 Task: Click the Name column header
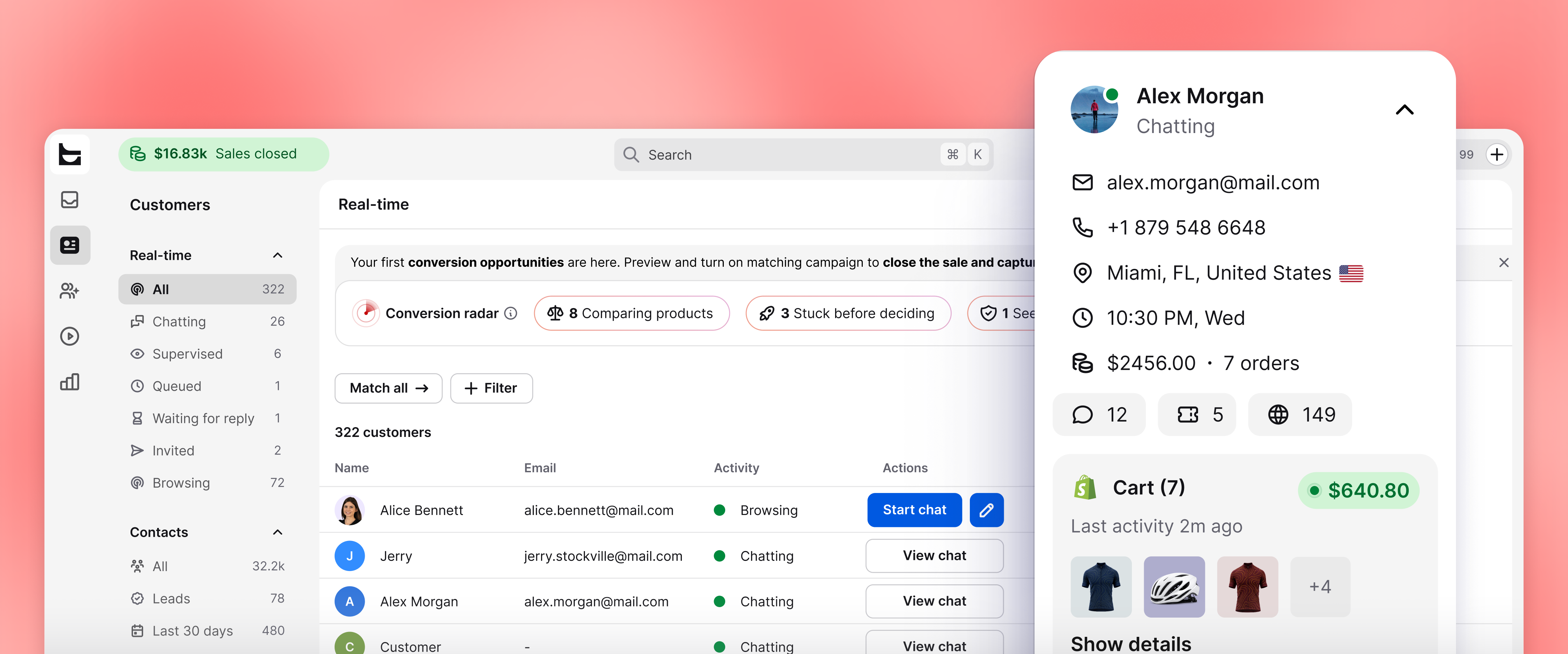coord(351,468)
